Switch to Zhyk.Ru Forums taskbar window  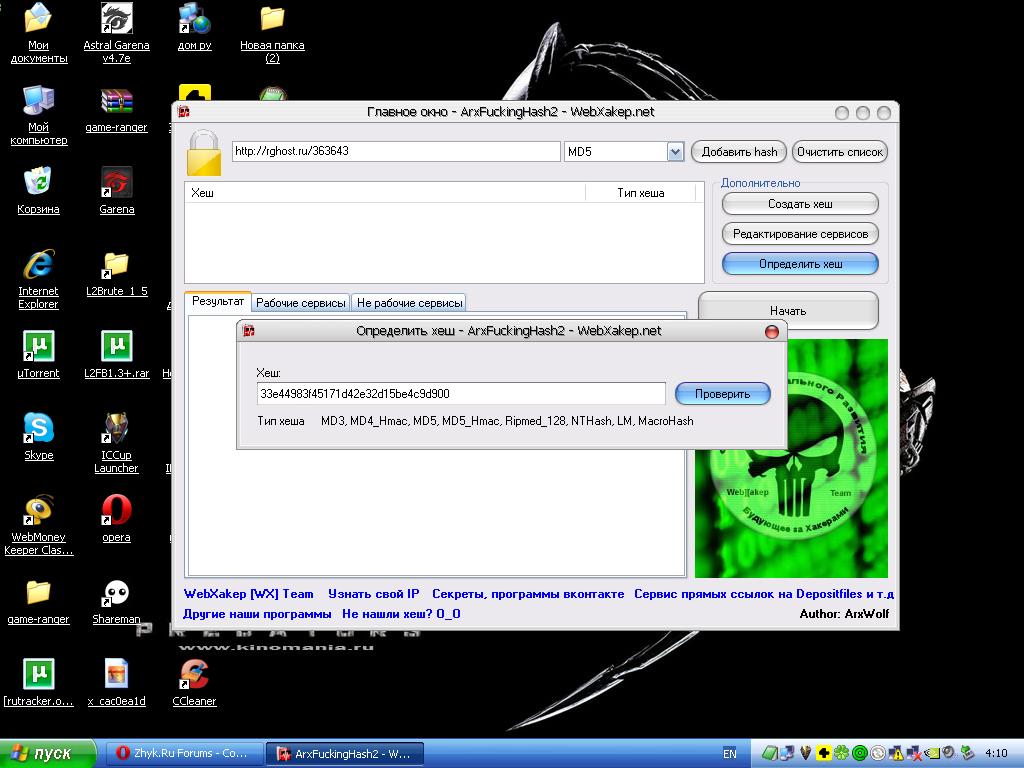tap(183, 754)
